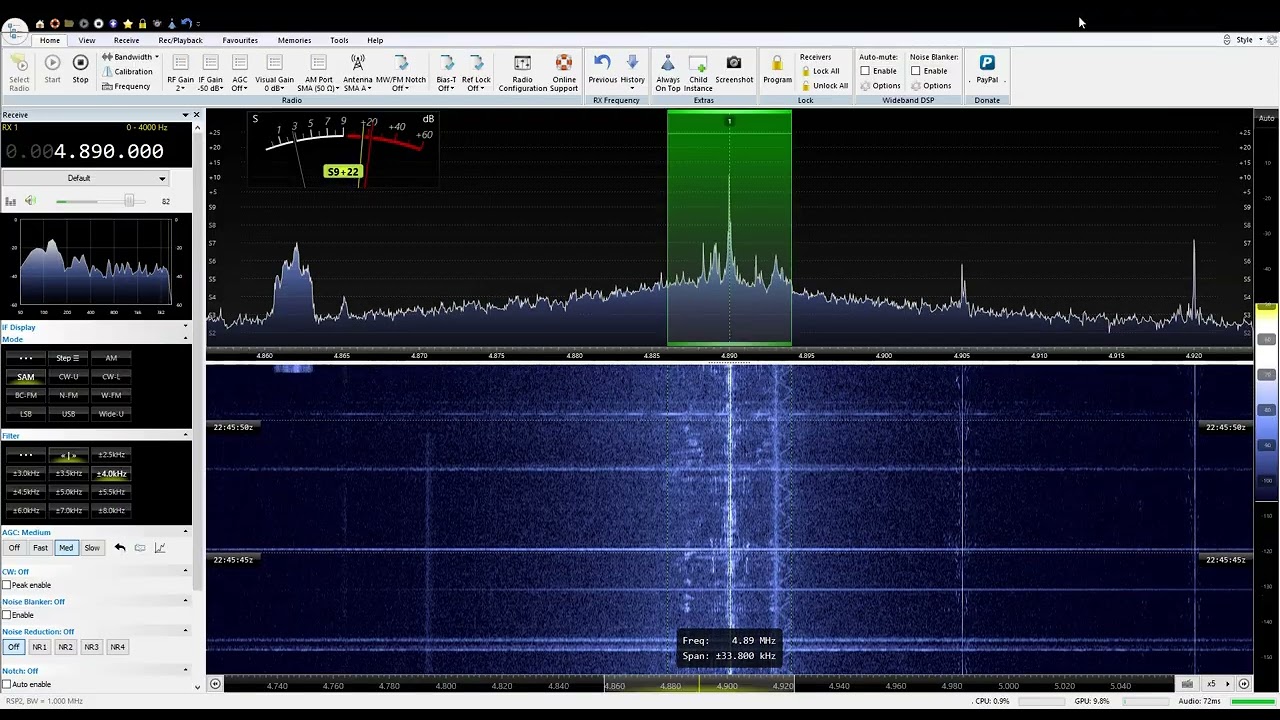Adjust the volume slider

point(128,202)
